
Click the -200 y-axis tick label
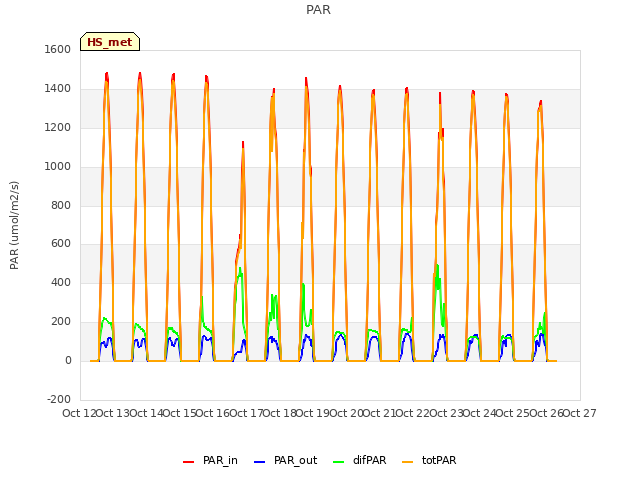59,399
